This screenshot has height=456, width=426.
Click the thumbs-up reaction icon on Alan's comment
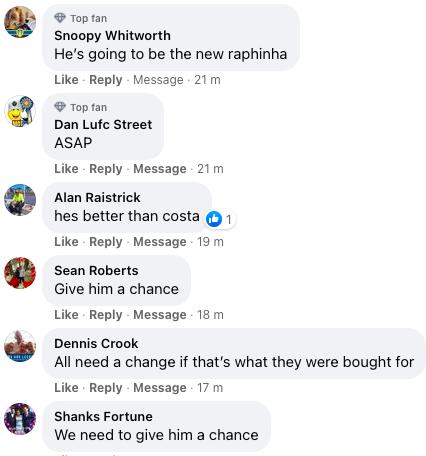[x=214, y=219]
